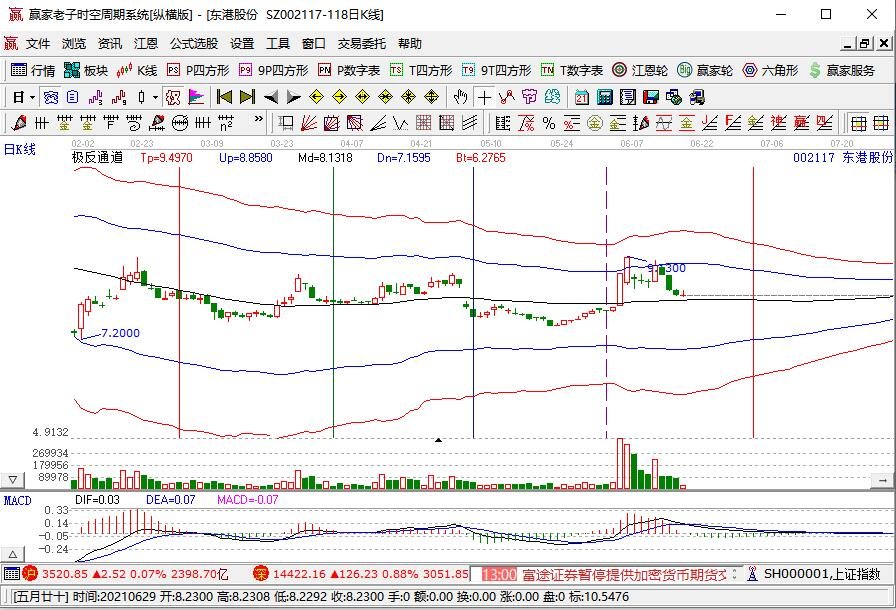
Task: Select the step-line 9 chart icon
Action: tap(119, 98)
